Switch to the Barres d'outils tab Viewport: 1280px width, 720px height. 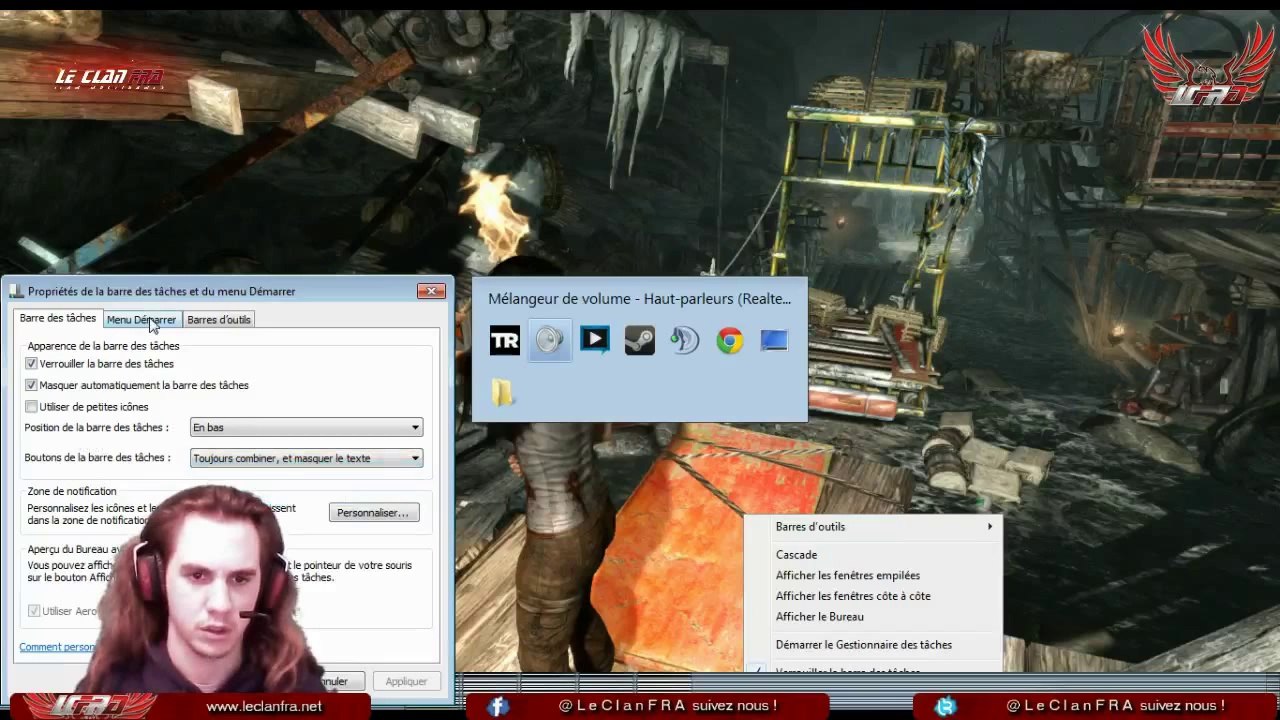[219, 320]
